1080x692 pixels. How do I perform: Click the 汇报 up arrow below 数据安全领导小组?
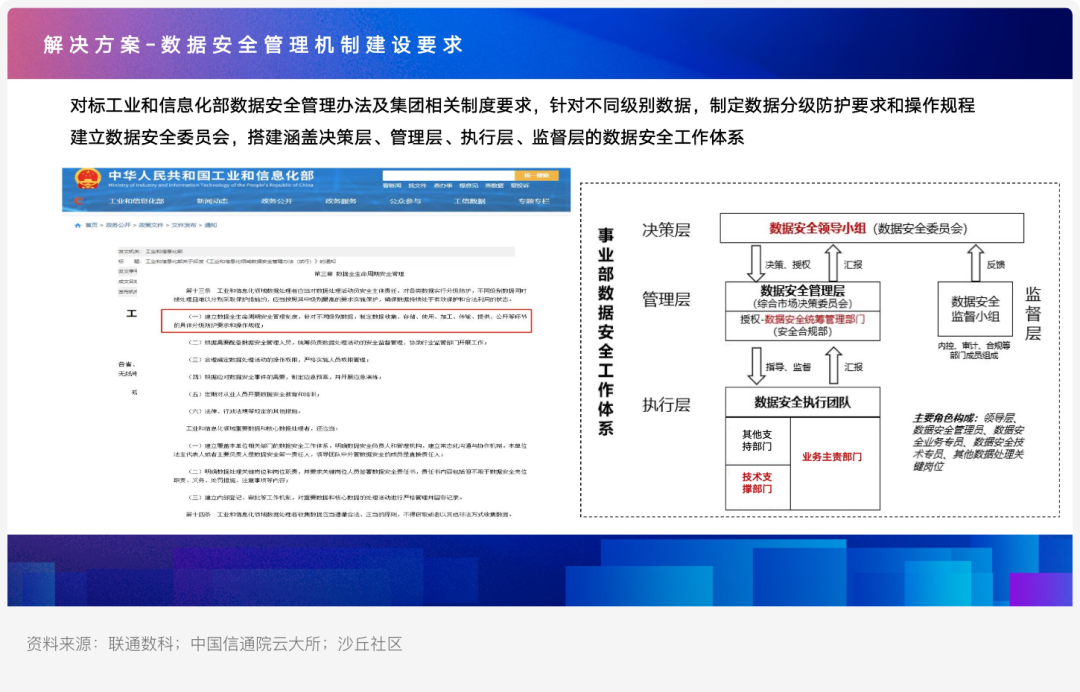[833, 263]
